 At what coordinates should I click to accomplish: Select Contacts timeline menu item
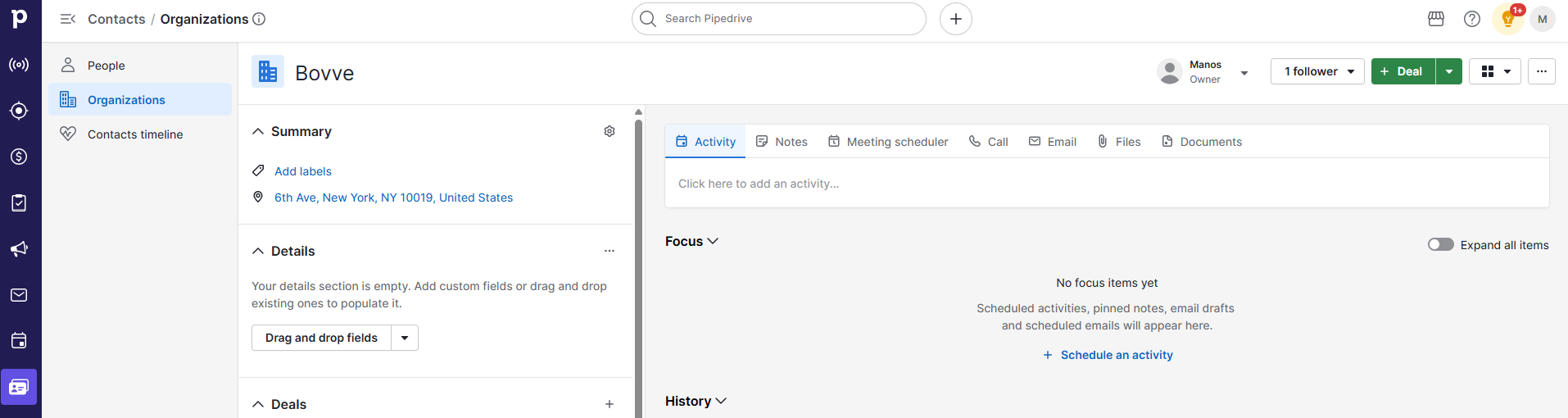coord(135,134)
